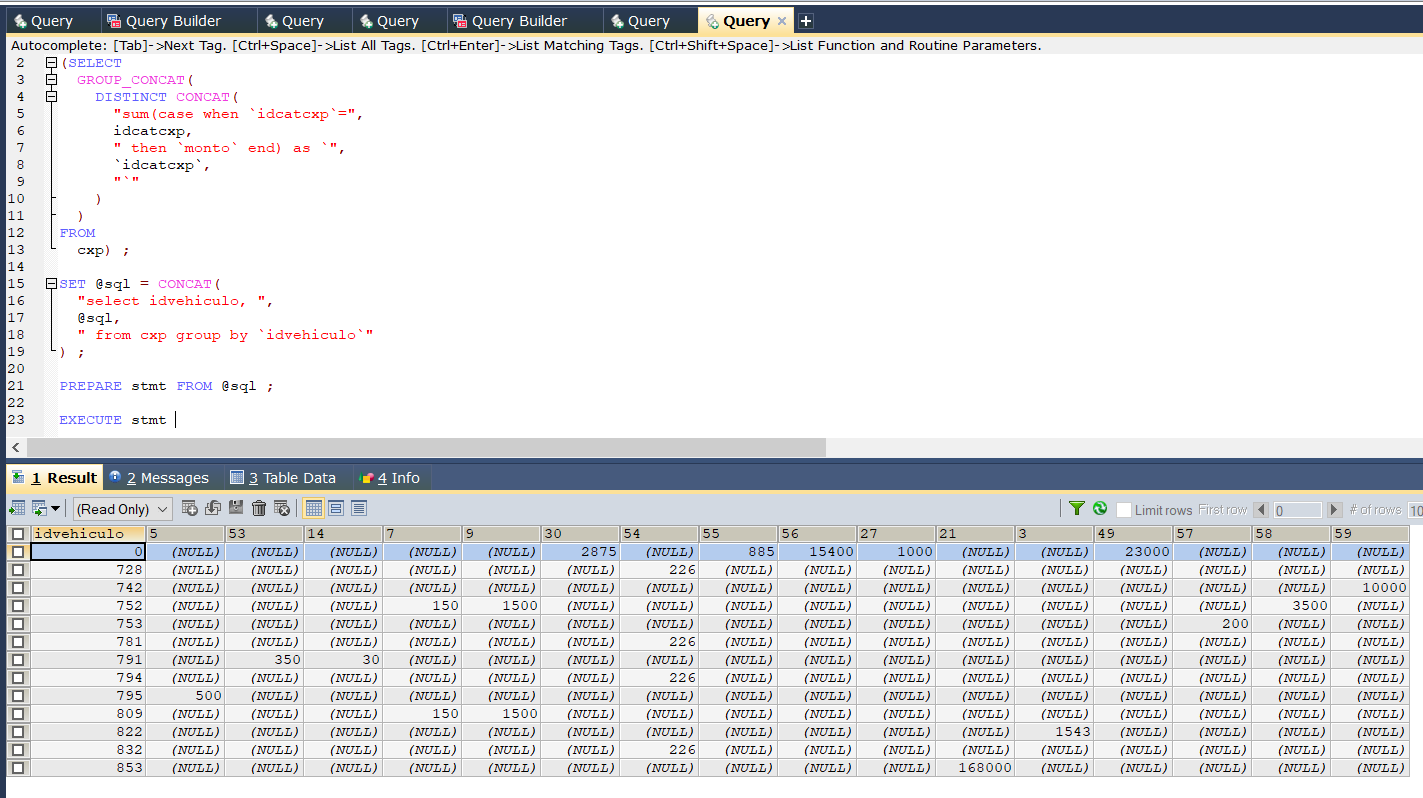Select the cell with value 2875
Viewport: 1423px width, 798px height.
pyautogui.click(x=580, y=552)
